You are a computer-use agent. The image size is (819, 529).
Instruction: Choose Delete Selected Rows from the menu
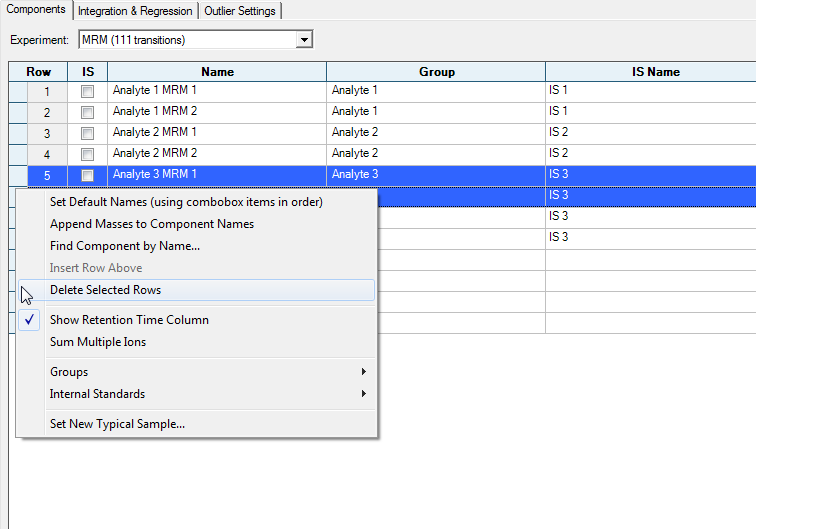coord(105,290)
